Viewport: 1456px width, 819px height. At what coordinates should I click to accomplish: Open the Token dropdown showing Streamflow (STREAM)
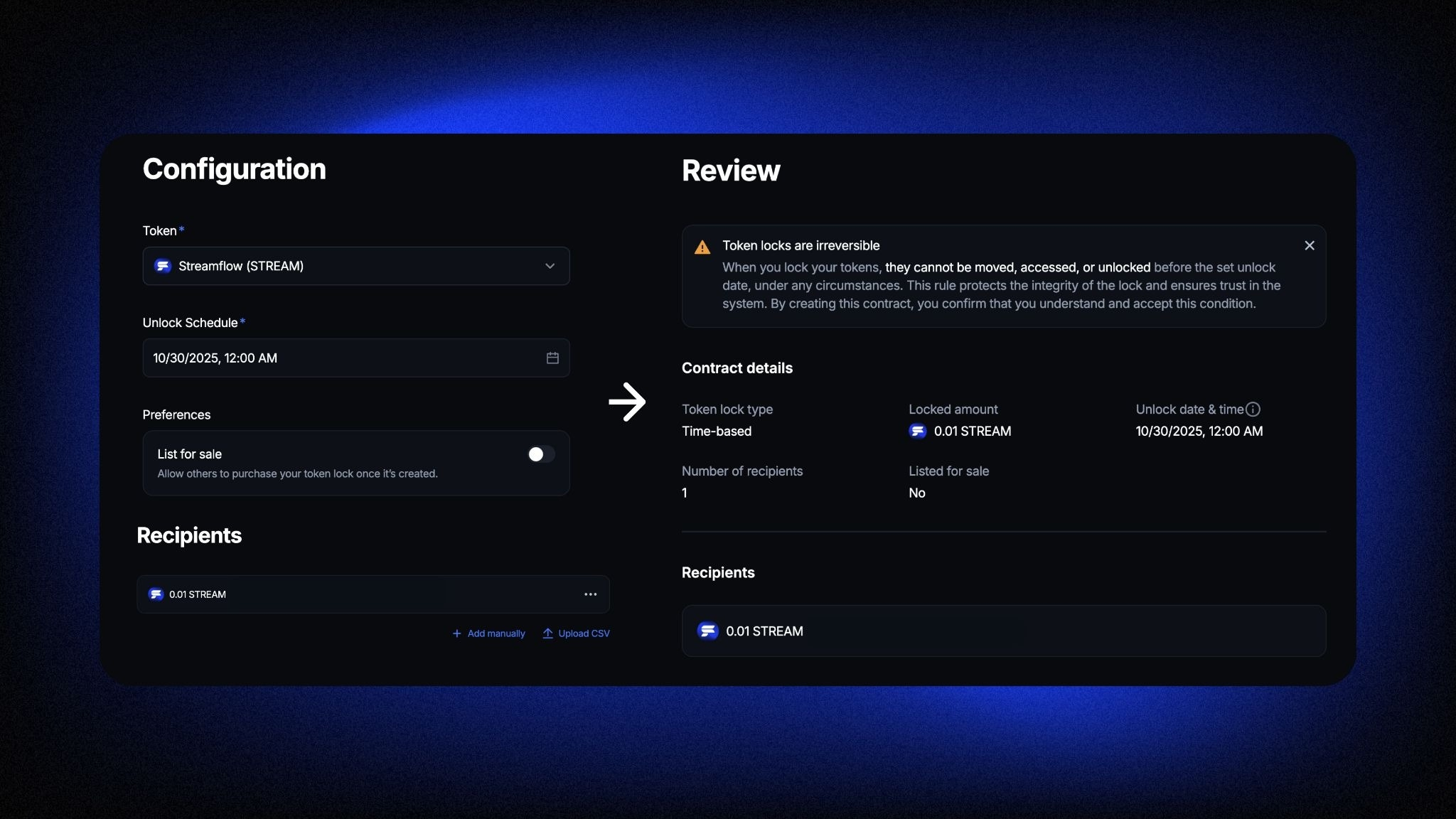coord(356,266)
